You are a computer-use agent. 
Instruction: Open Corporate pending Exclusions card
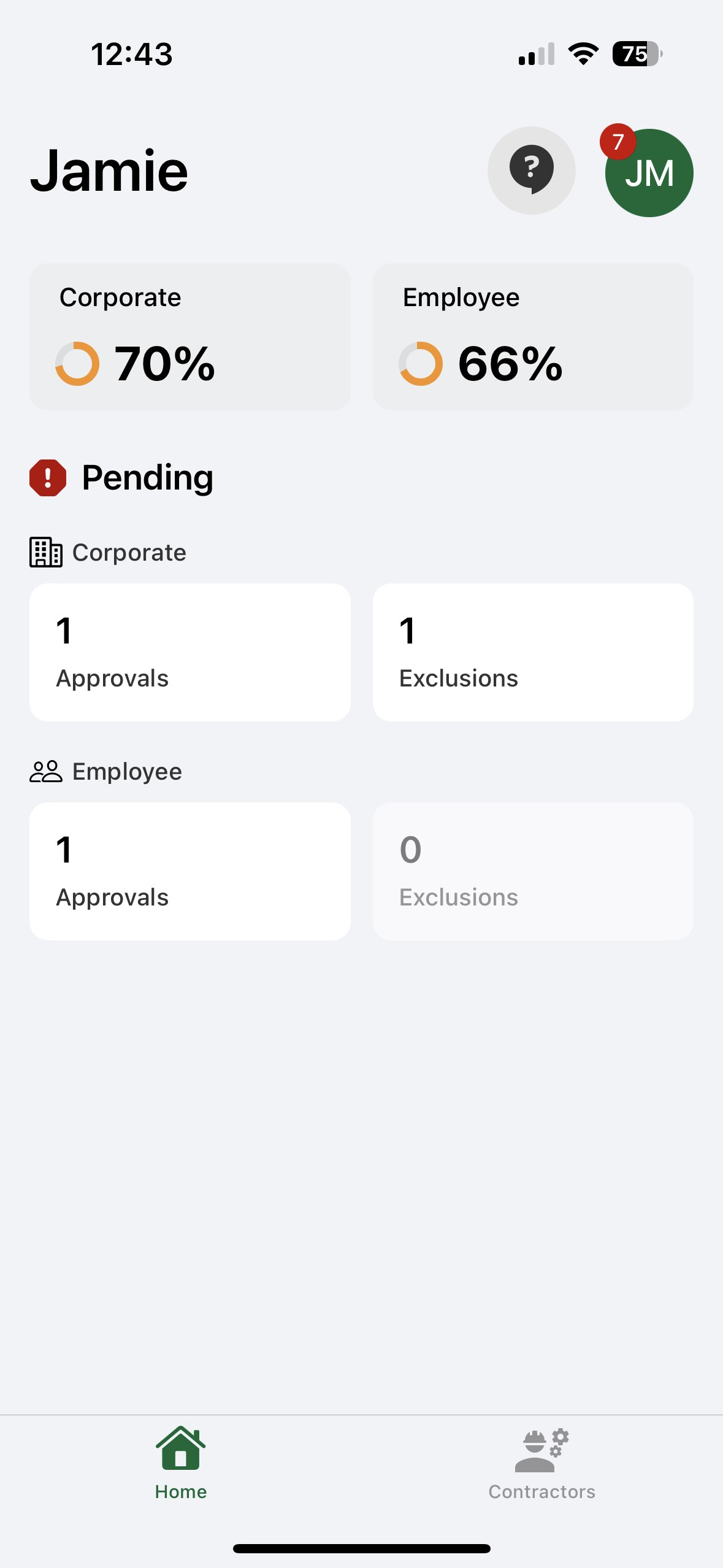[533, 652]
